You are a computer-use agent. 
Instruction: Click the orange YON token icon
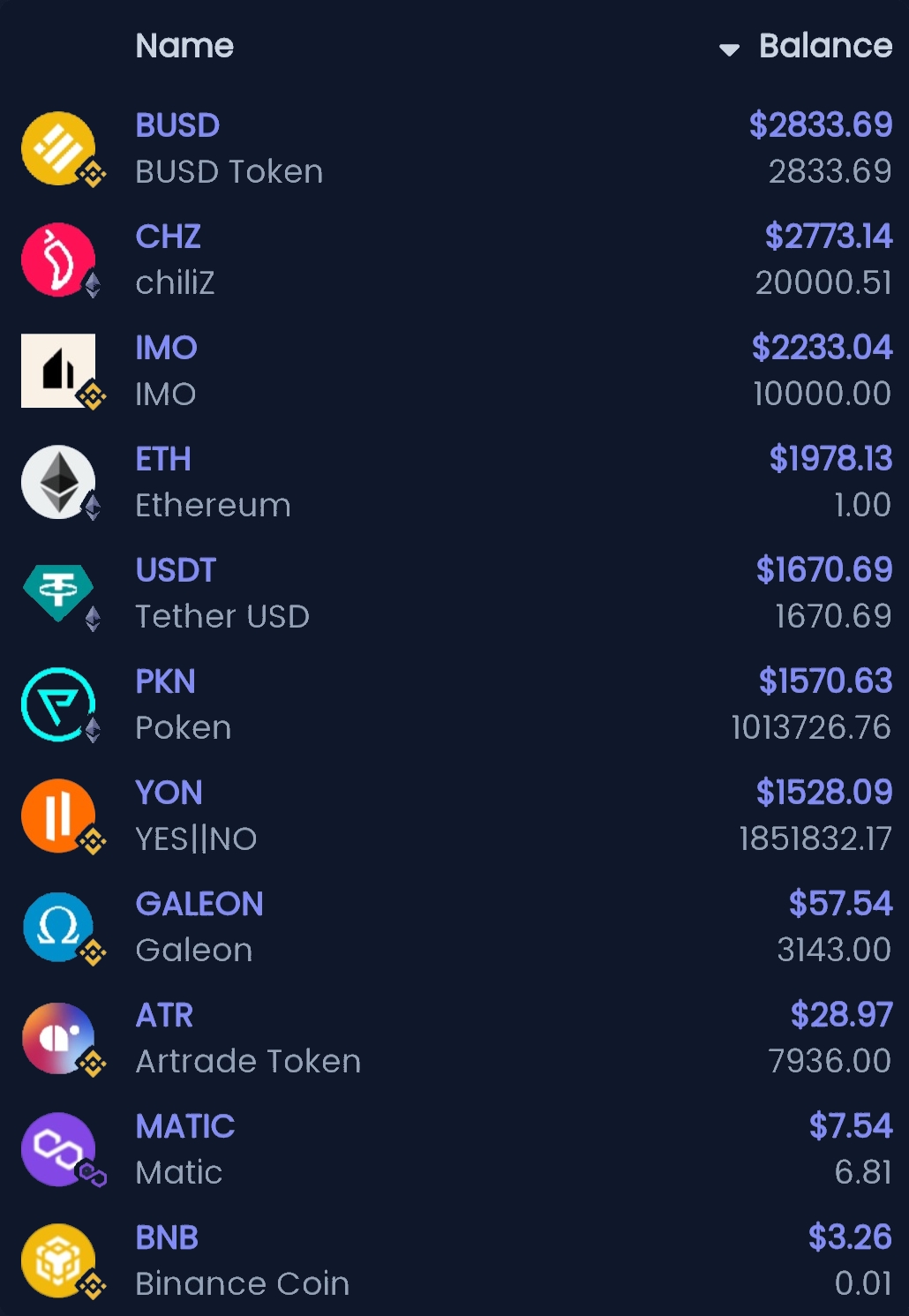pos(58,816)
